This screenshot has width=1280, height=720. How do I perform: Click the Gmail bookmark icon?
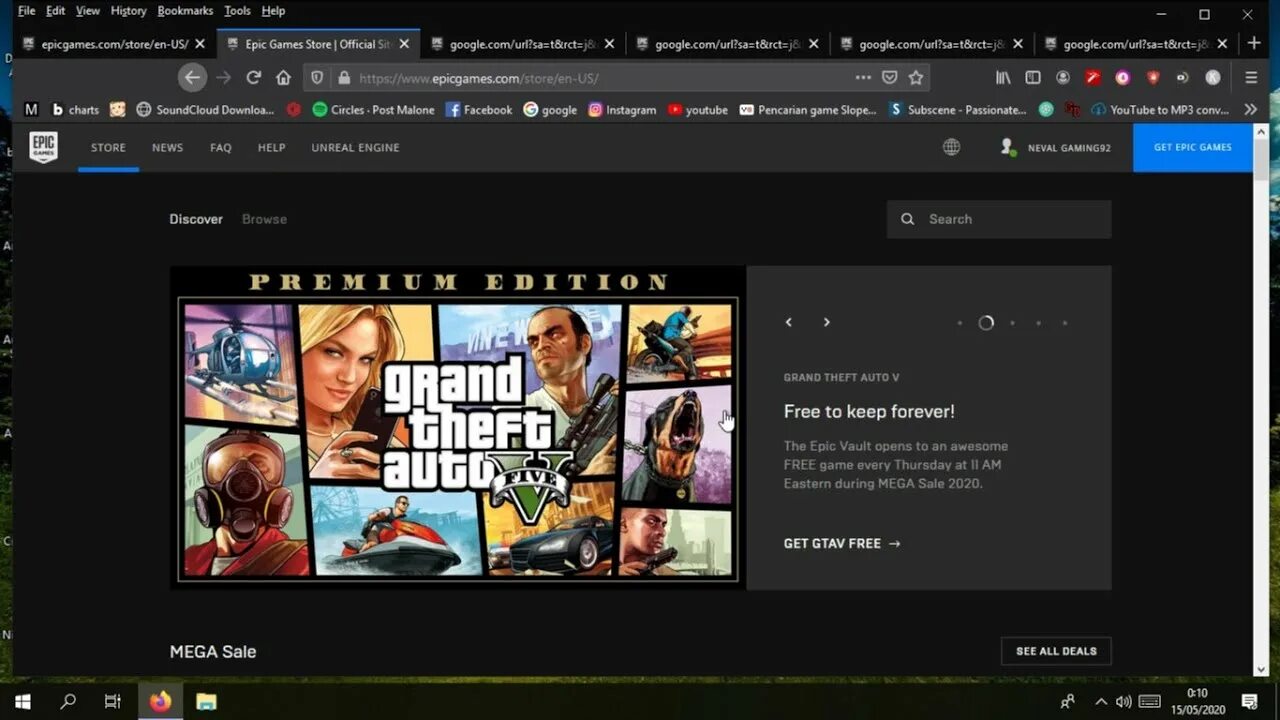(x=31, y=109)
